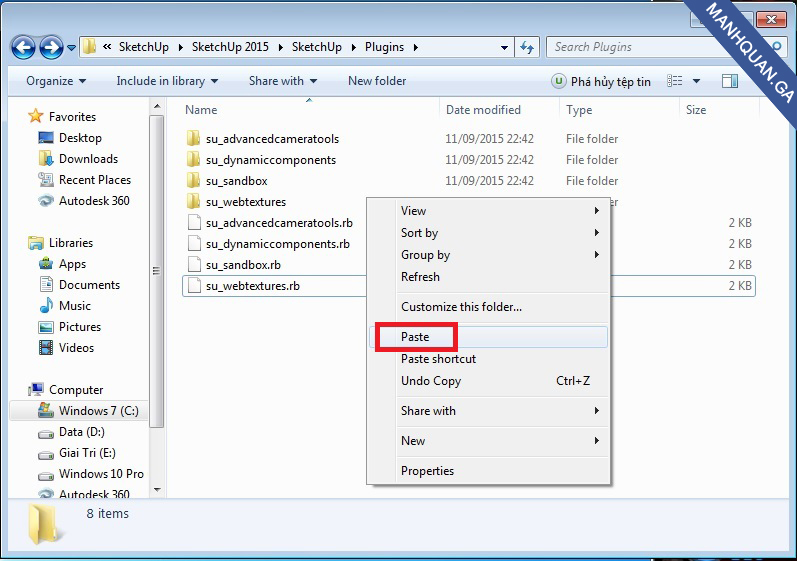The width and height of the screenshot is (797, 561).
Task: Open the Group by submenu
Action: pyautogui.click(x=488, y=255)
